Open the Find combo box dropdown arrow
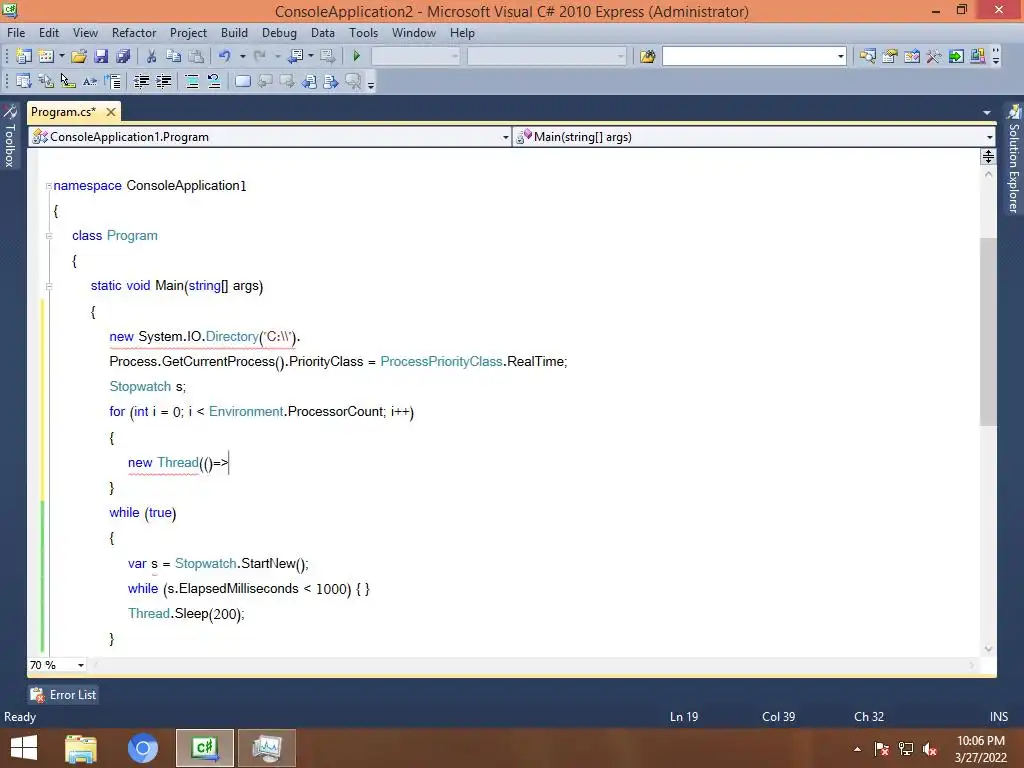1024x768 pixels. 840,56
